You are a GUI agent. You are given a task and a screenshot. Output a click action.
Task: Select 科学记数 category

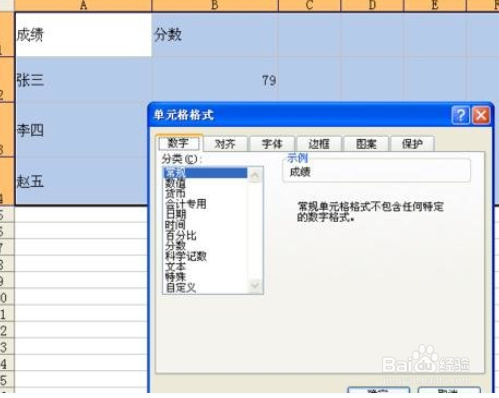[205, 256]
